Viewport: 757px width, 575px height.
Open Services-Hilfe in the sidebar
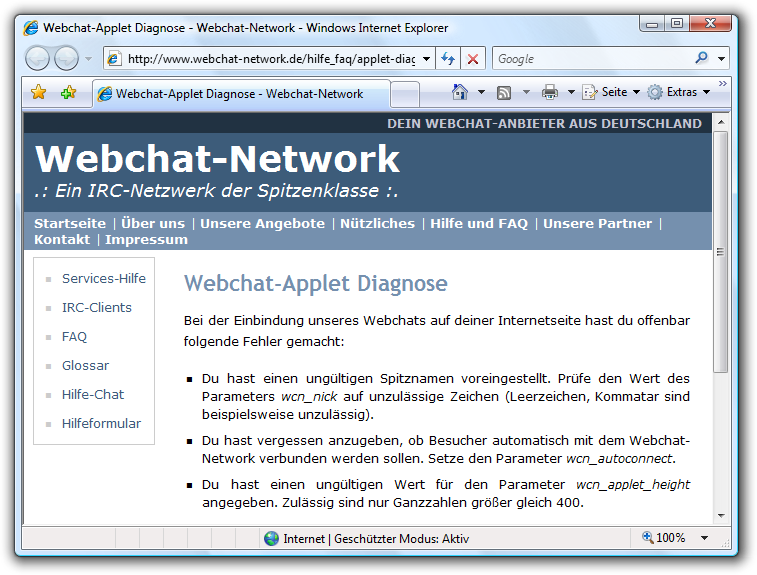tap(104, 279)
